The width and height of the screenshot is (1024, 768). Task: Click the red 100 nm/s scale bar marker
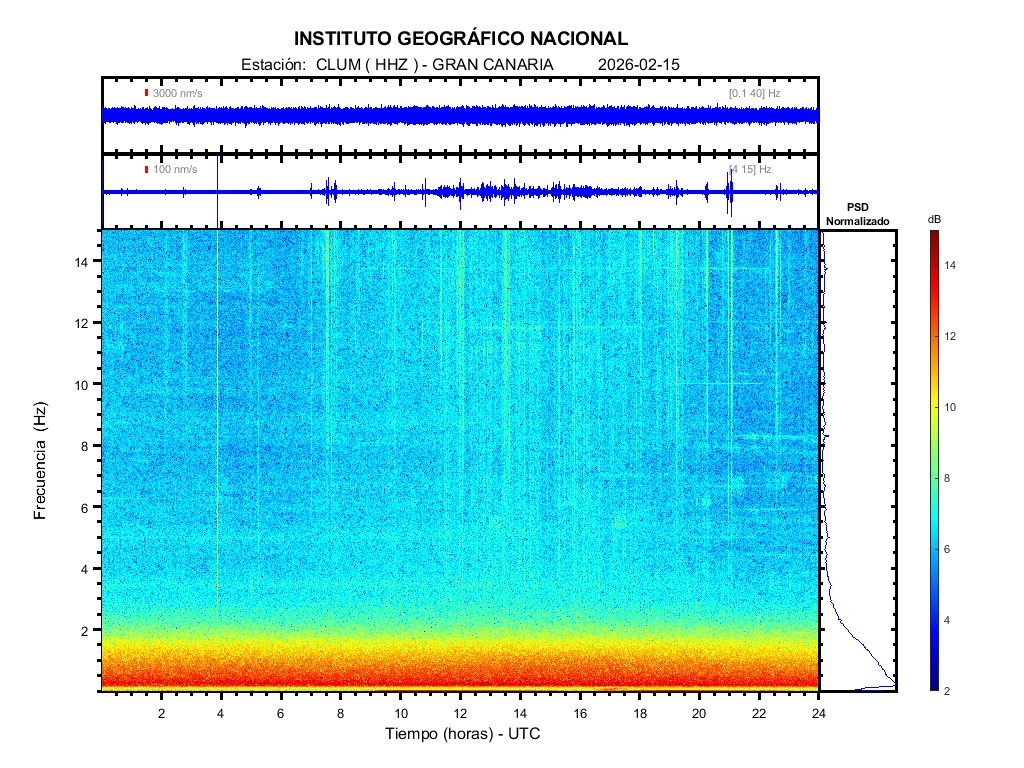(x=146, y=169)
